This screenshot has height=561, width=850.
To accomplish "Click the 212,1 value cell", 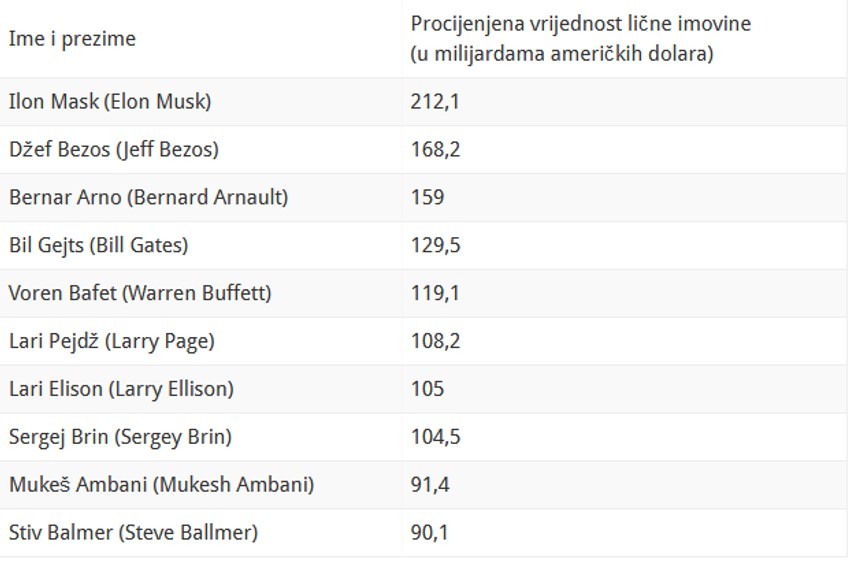I will pyautogui.click(x=435, y=101).
